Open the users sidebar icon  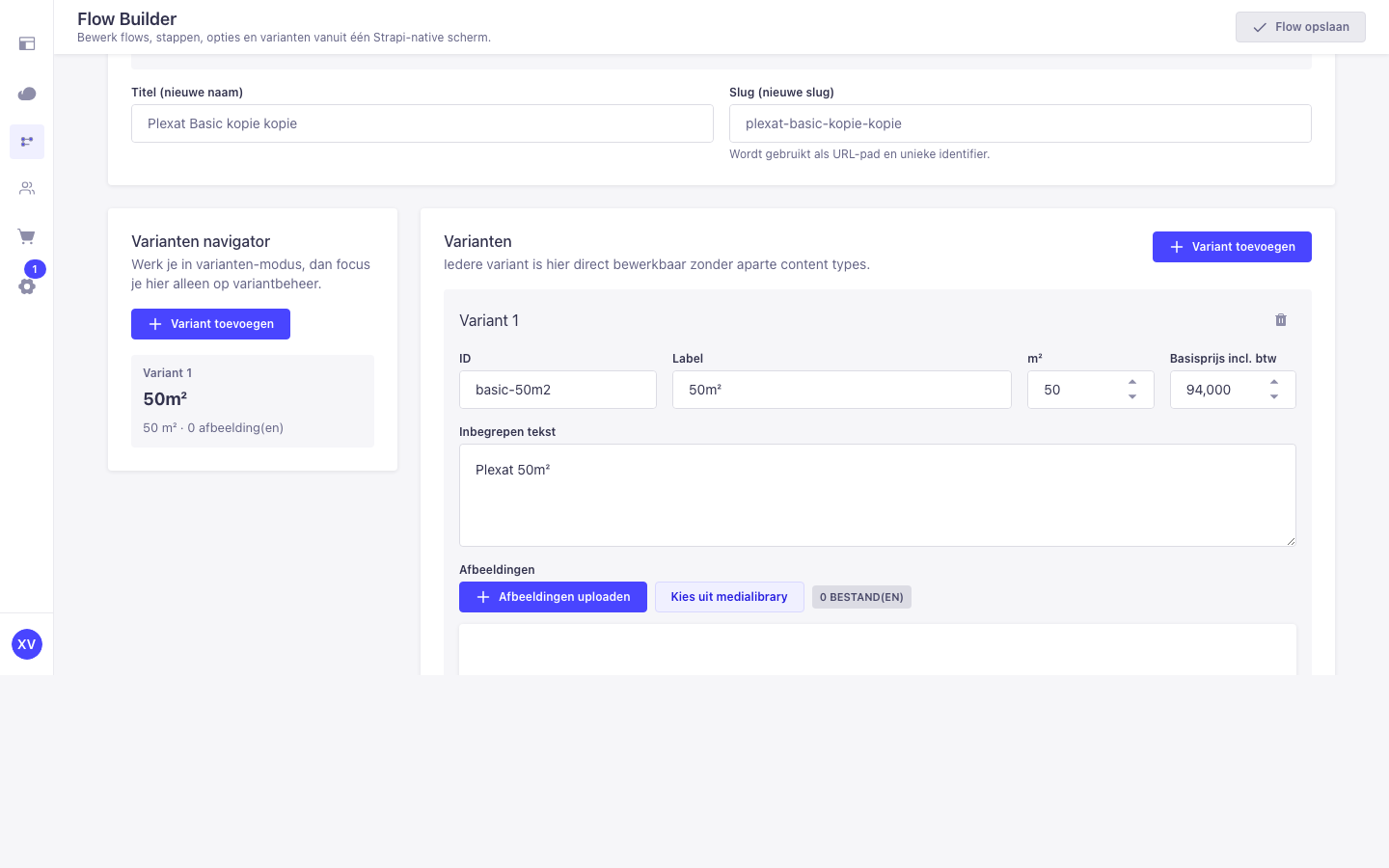pyautogui.click(x=27, y=188)
